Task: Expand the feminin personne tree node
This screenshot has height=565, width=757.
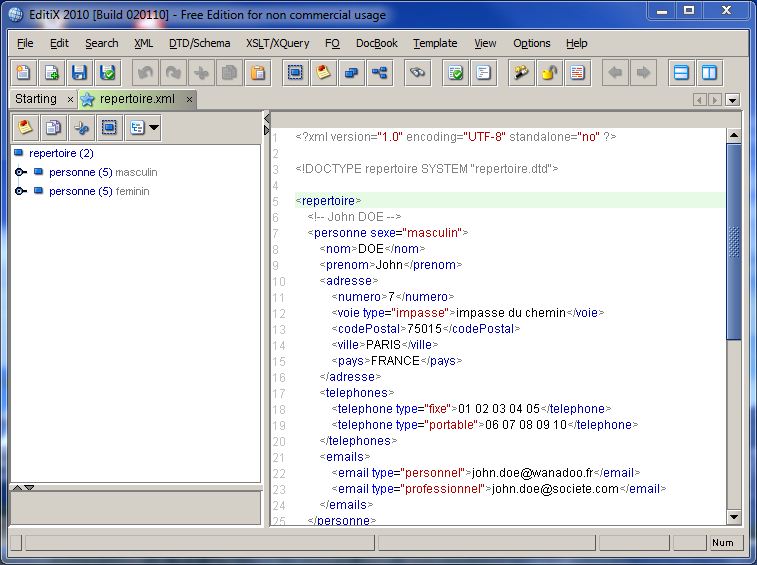Action: 20,191
